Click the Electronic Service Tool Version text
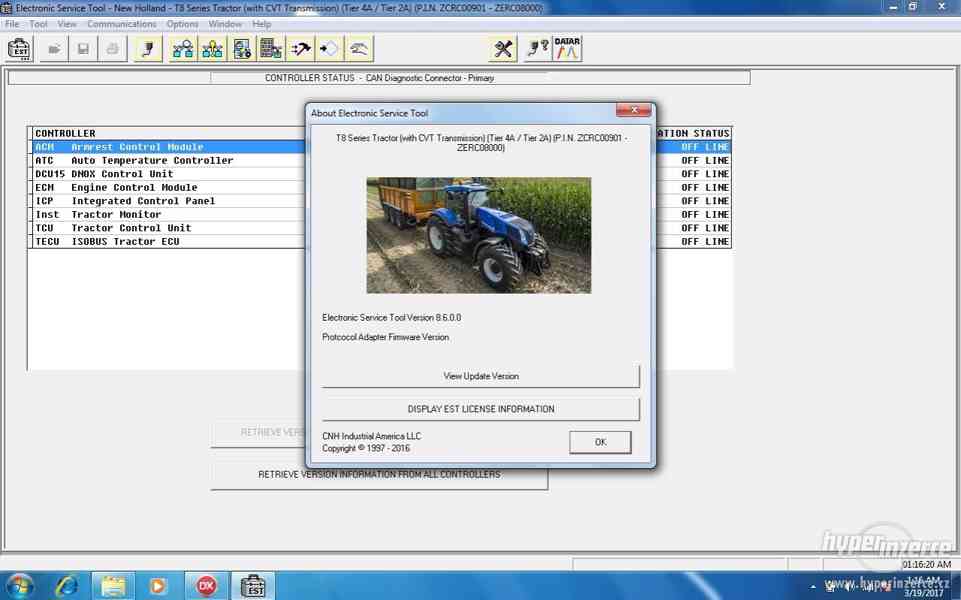This screenshot has height=600, width=961. [x=391, y=317]
